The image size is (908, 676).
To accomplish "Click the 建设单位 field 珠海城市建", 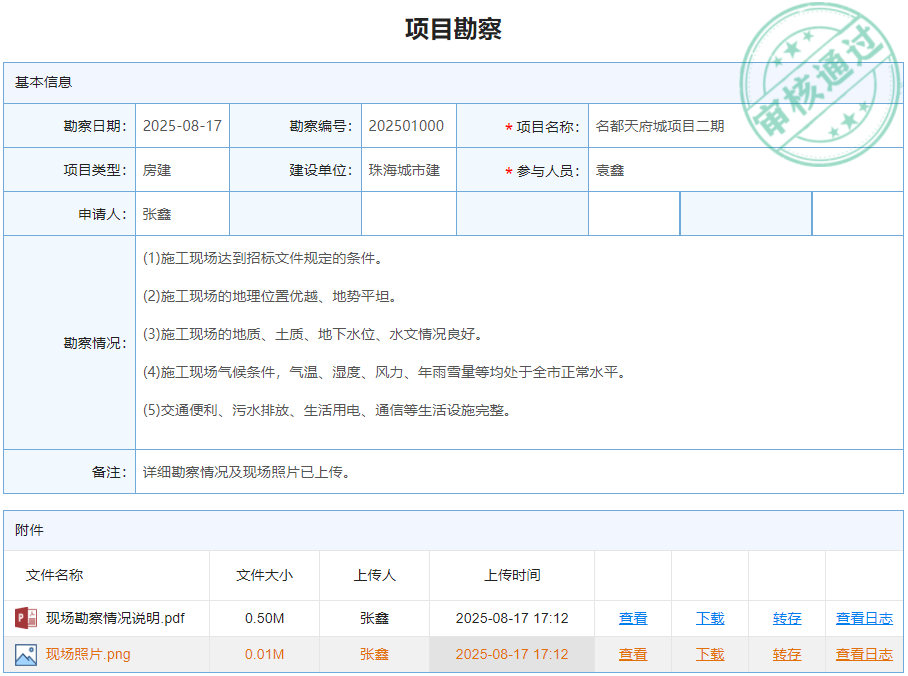I will click(407, 170).
